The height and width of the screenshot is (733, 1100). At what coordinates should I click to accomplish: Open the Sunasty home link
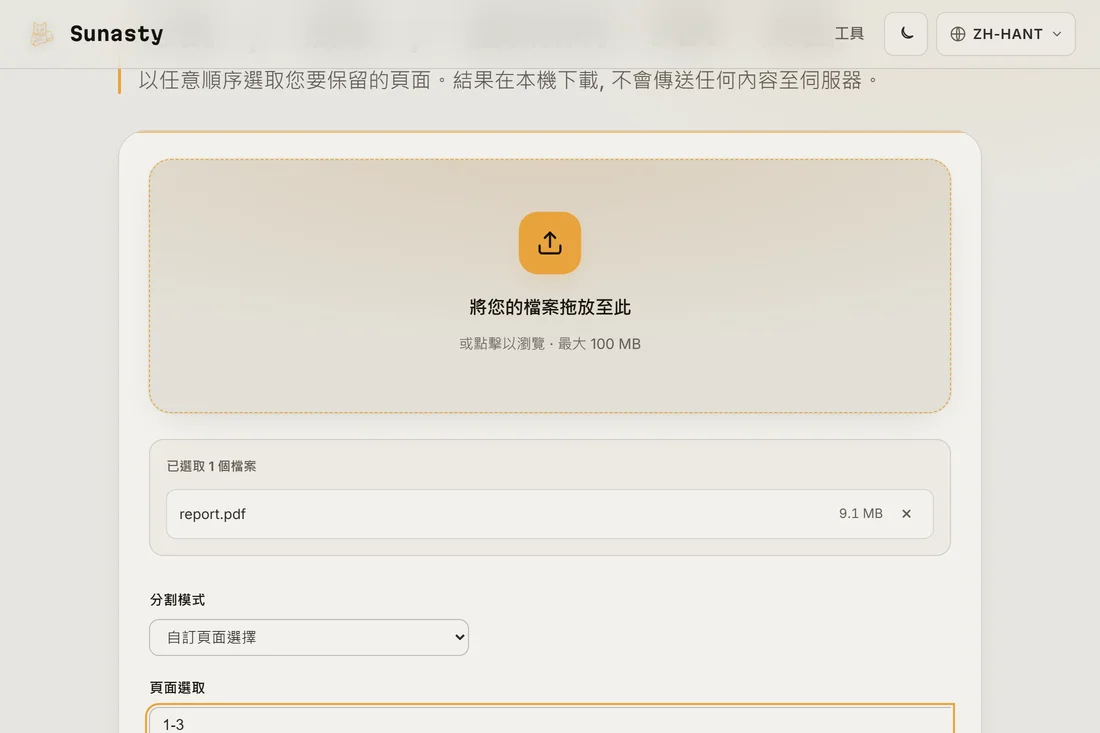pyautogui.click(x=96, y=34)
